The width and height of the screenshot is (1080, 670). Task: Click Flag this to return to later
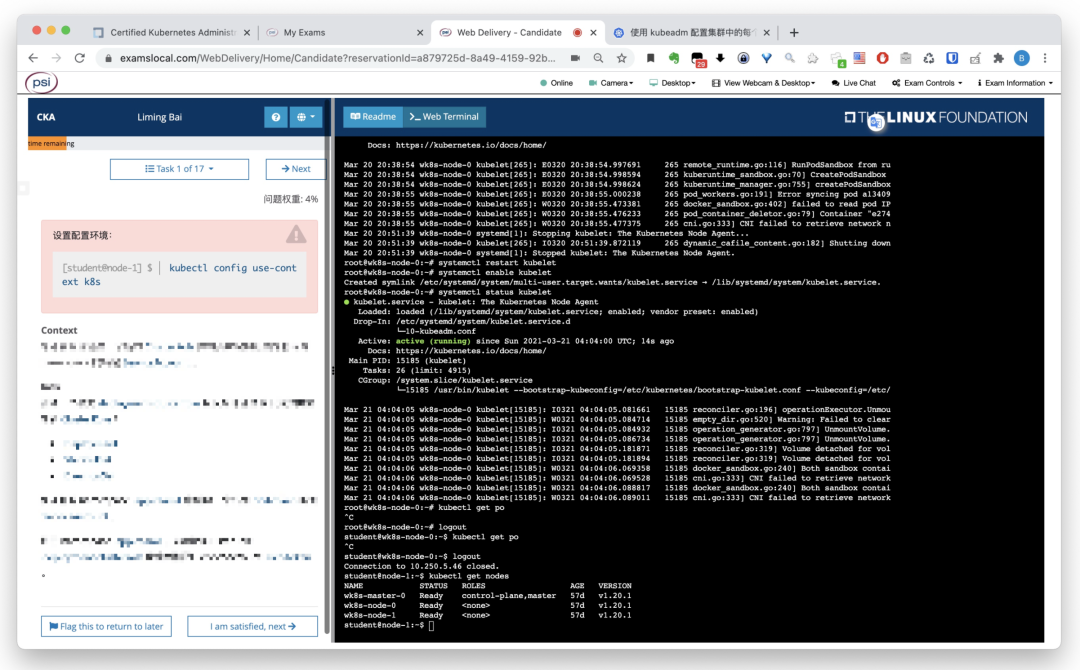pos(106,627)
